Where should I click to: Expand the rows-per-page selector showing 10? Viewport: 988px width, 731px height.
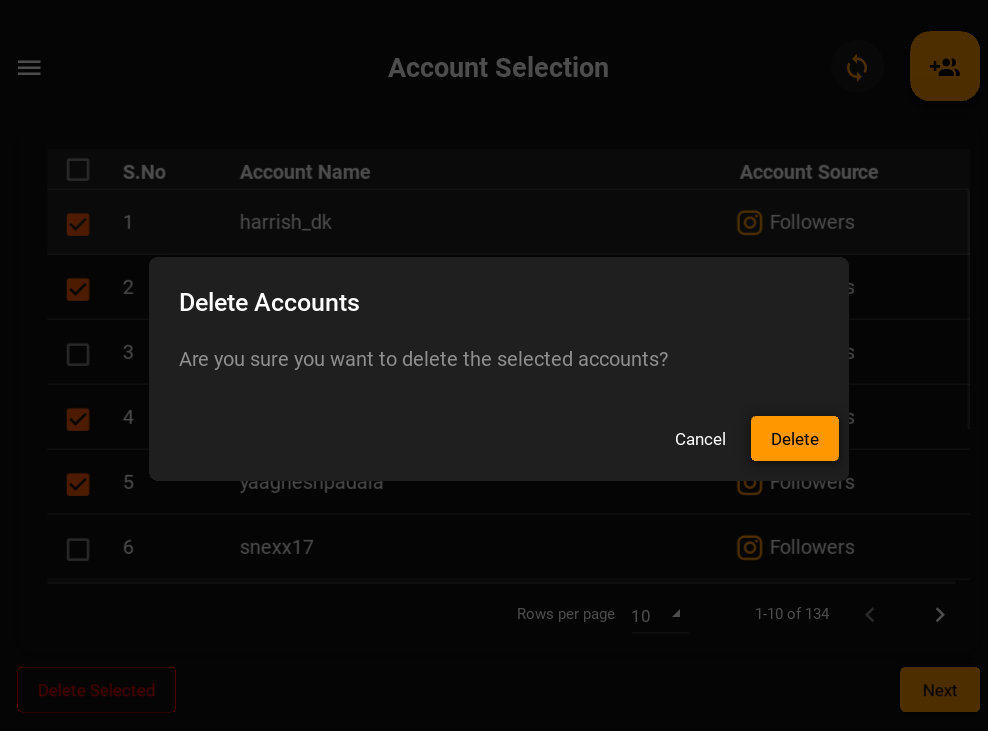[x=655, y=616]
